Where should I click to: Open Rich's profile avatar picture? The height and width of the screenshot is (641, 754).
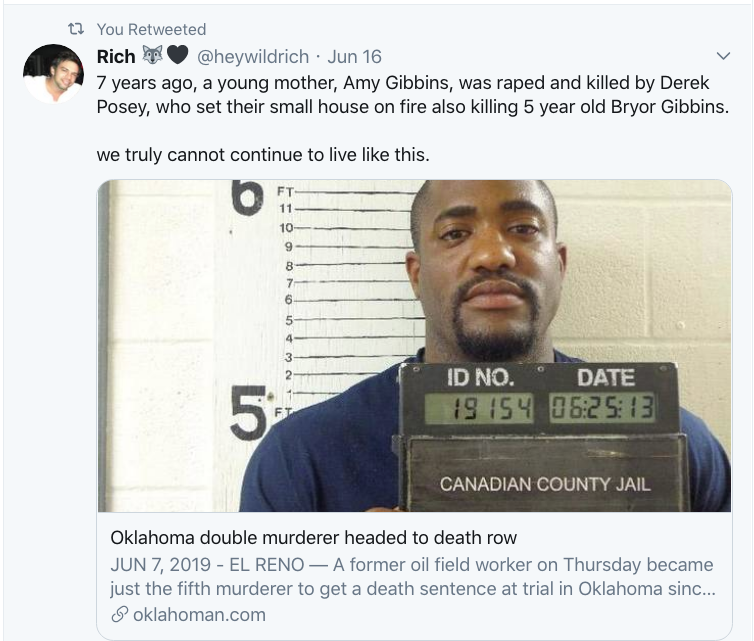pos(53,74)
